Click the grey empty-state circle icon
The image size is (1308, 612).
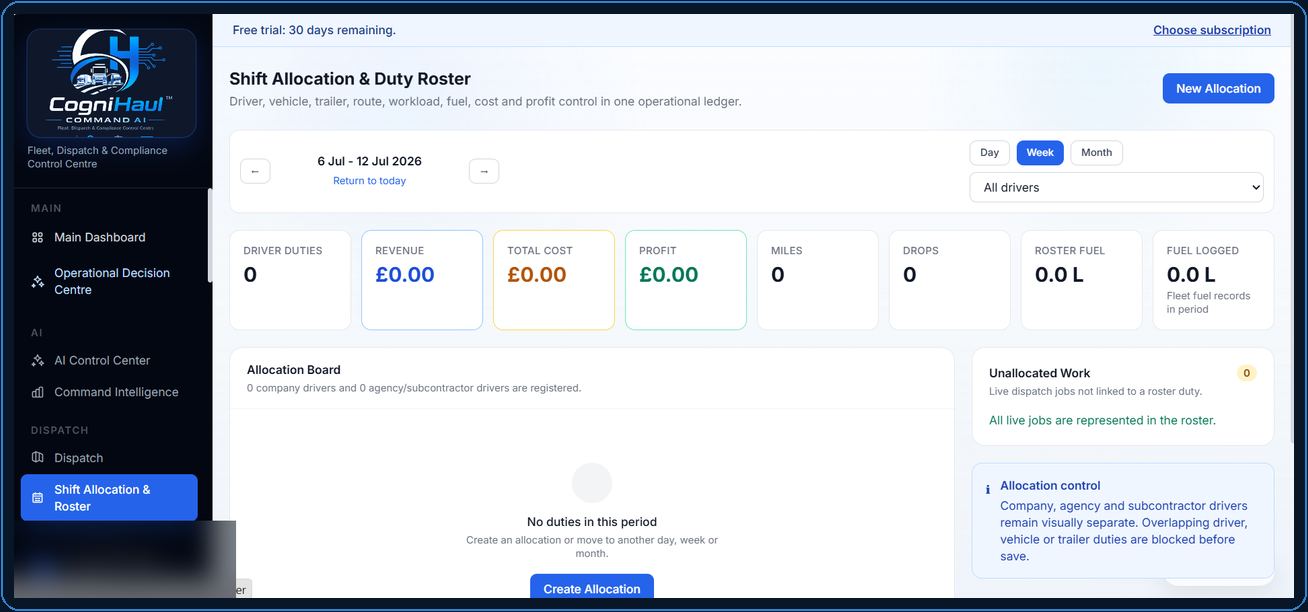(592, 483)
